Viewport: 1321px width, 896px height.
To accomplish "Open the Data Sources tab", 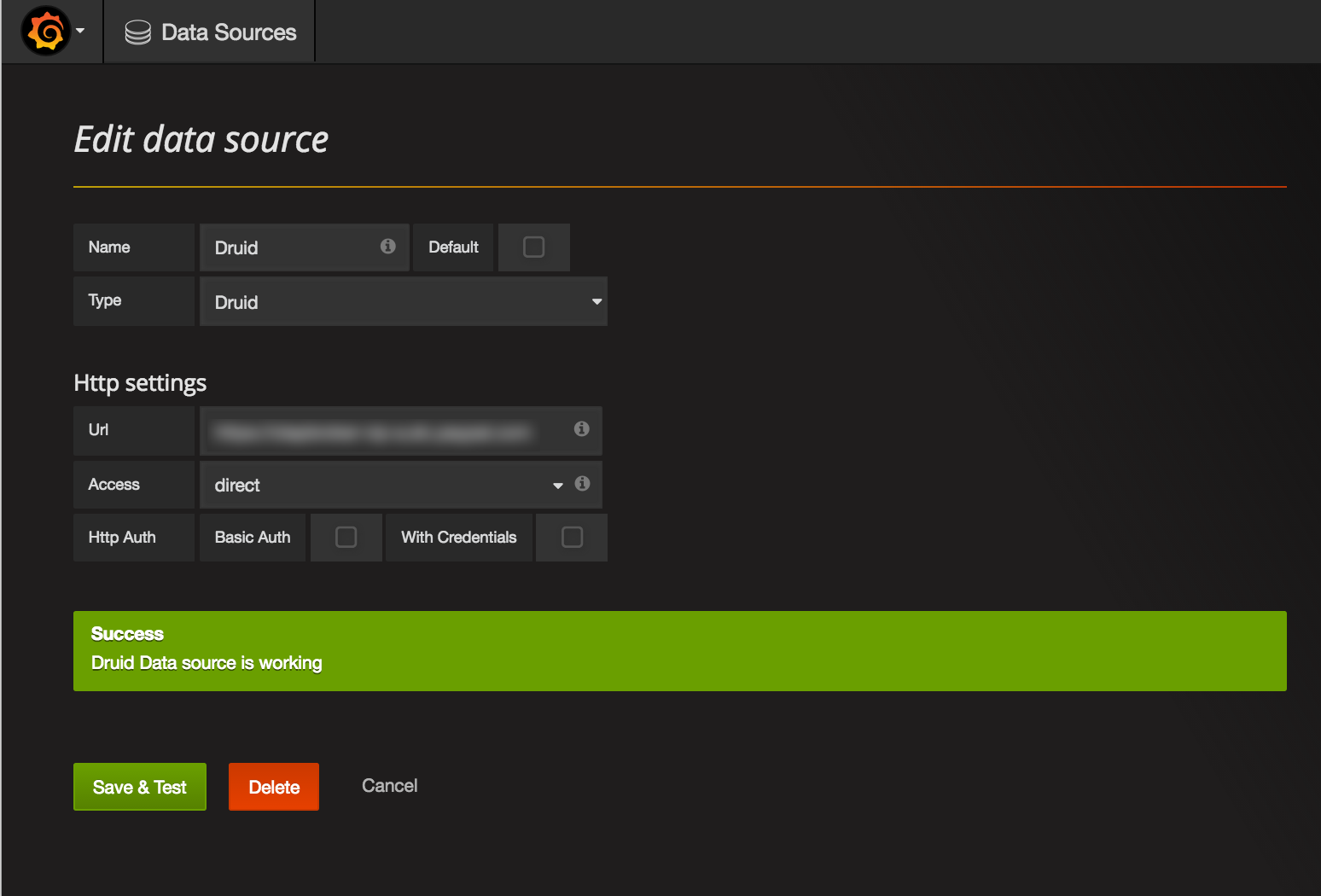I will coord(210,32).
